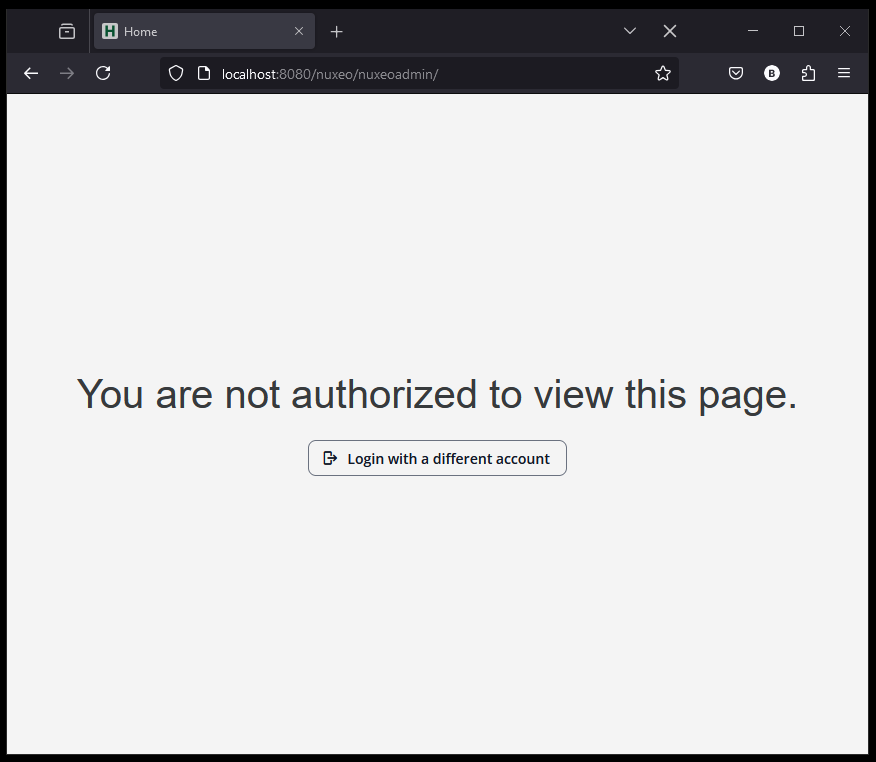Open the hamburger application menu
The width and height of the screenshot is (876, 762).
[844, 73]
